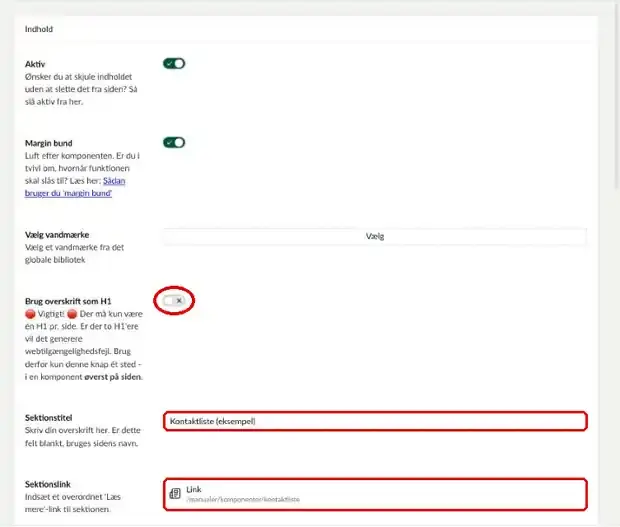Click the red circle after Vigtigt
Screen dimensions: 620x527
[72, 314]
